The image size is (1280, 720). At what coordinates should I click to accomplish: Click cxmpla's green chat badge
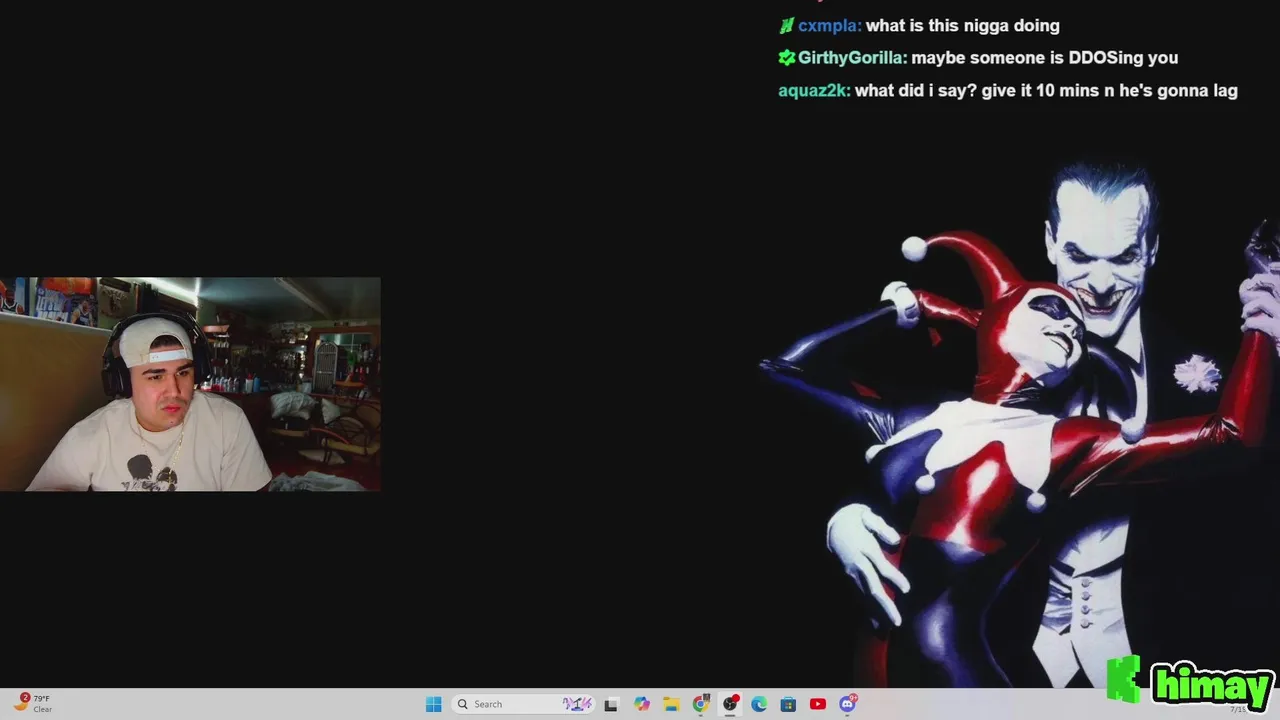click(786, 26)
